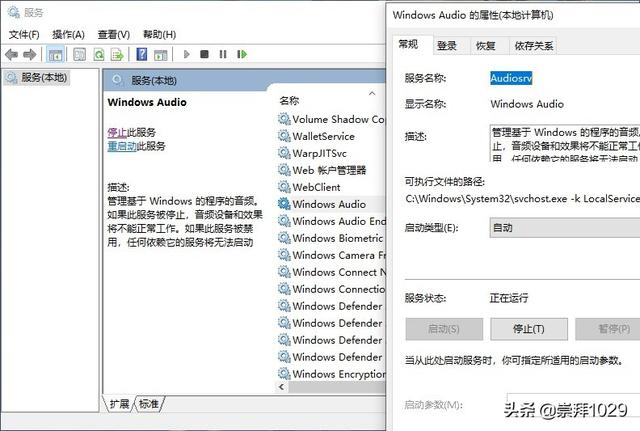Open the 查看(V) menu
640x431 pixels.
(x=113, y=35)
